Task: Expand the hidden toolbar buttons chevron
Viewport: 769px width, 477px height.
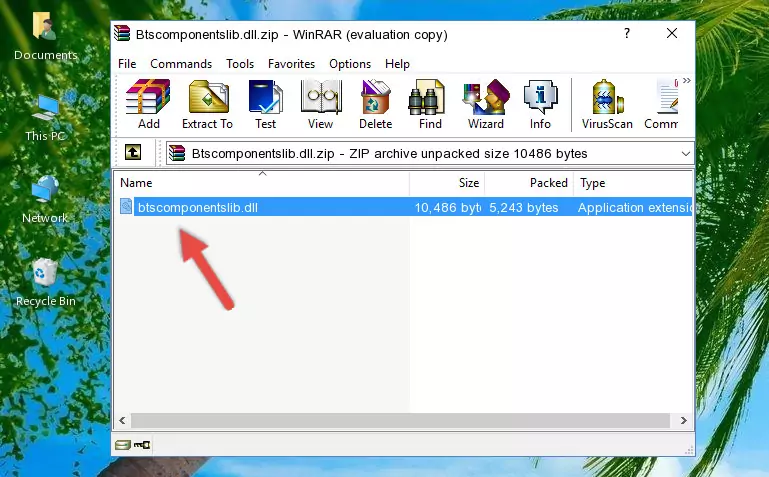Action: [687, 81]
